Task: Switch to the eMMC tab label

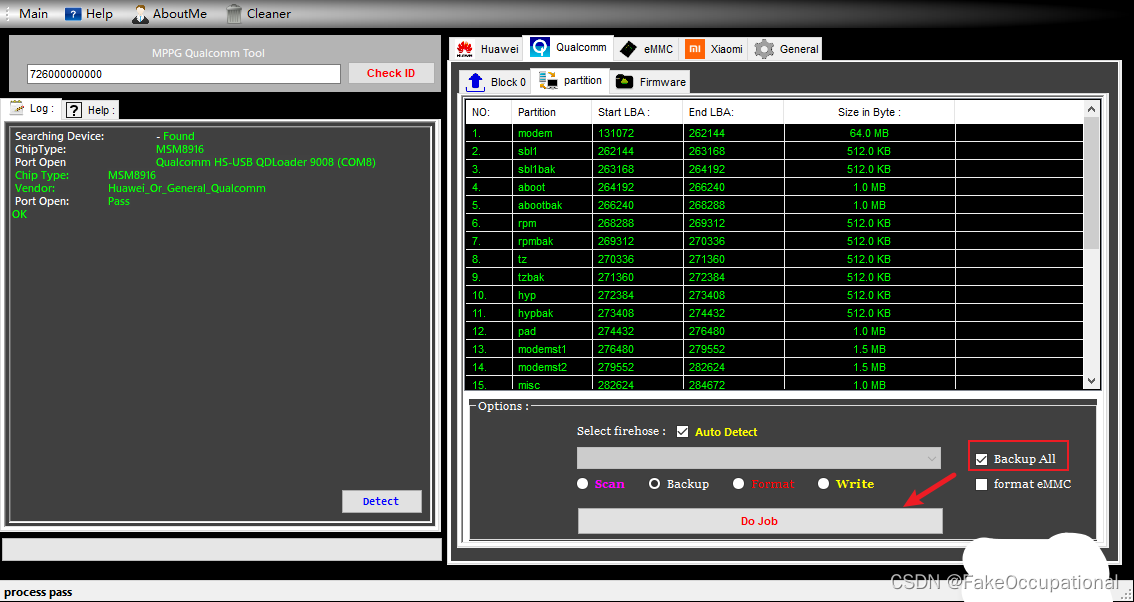Action: 658,49
